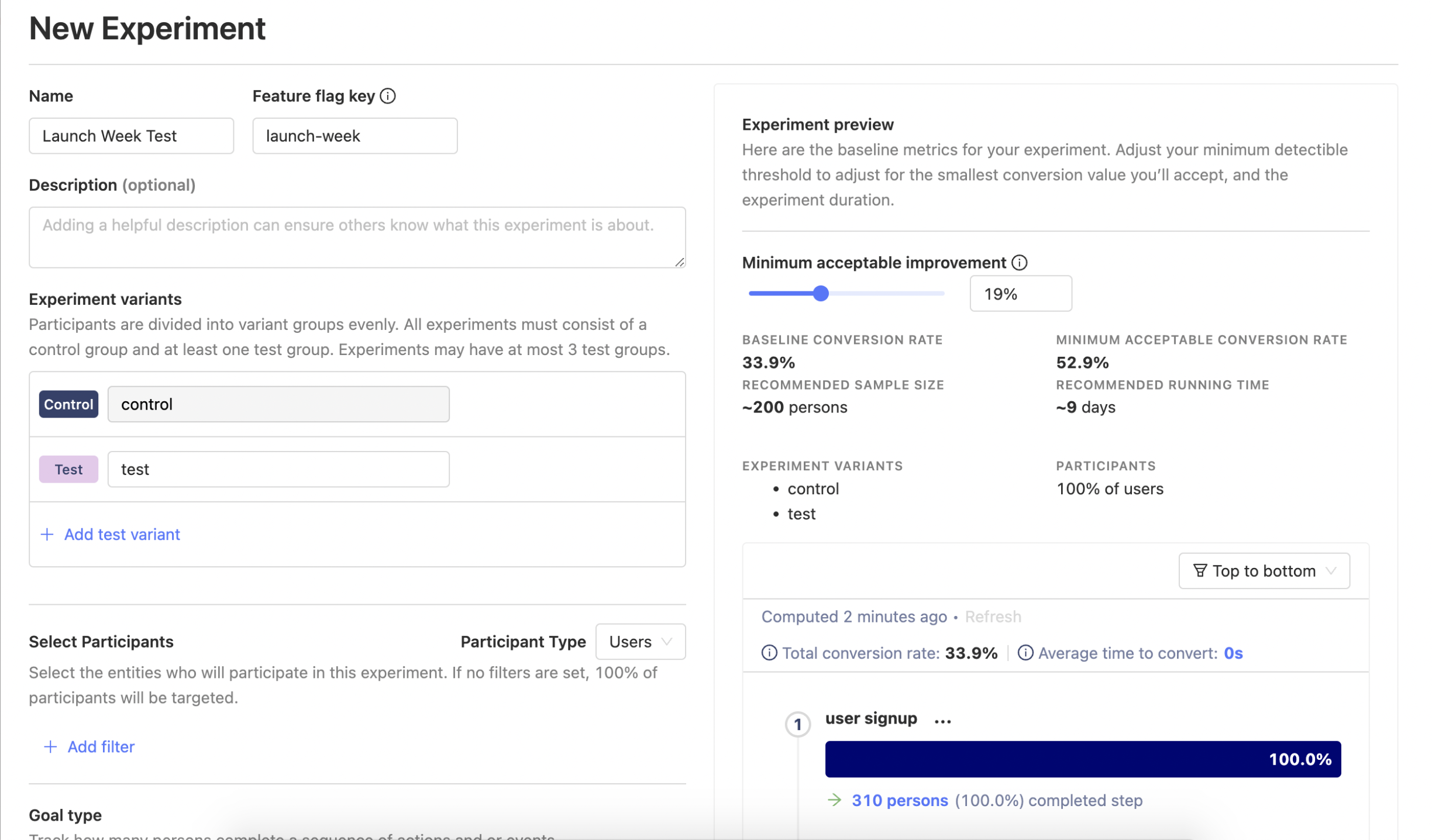Toggle the Test variant group selector

69,468
